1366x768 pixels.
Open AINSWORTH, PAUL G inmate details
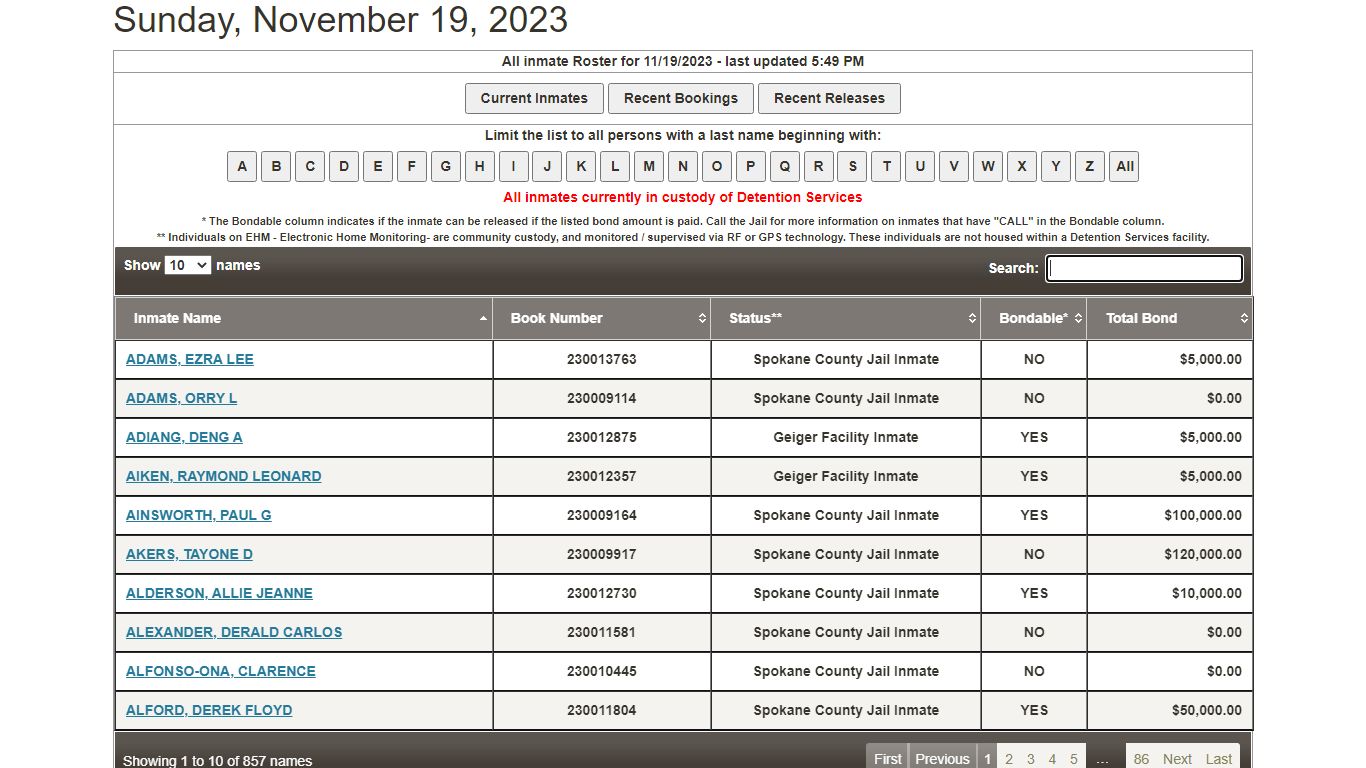[x=199, y=515]
